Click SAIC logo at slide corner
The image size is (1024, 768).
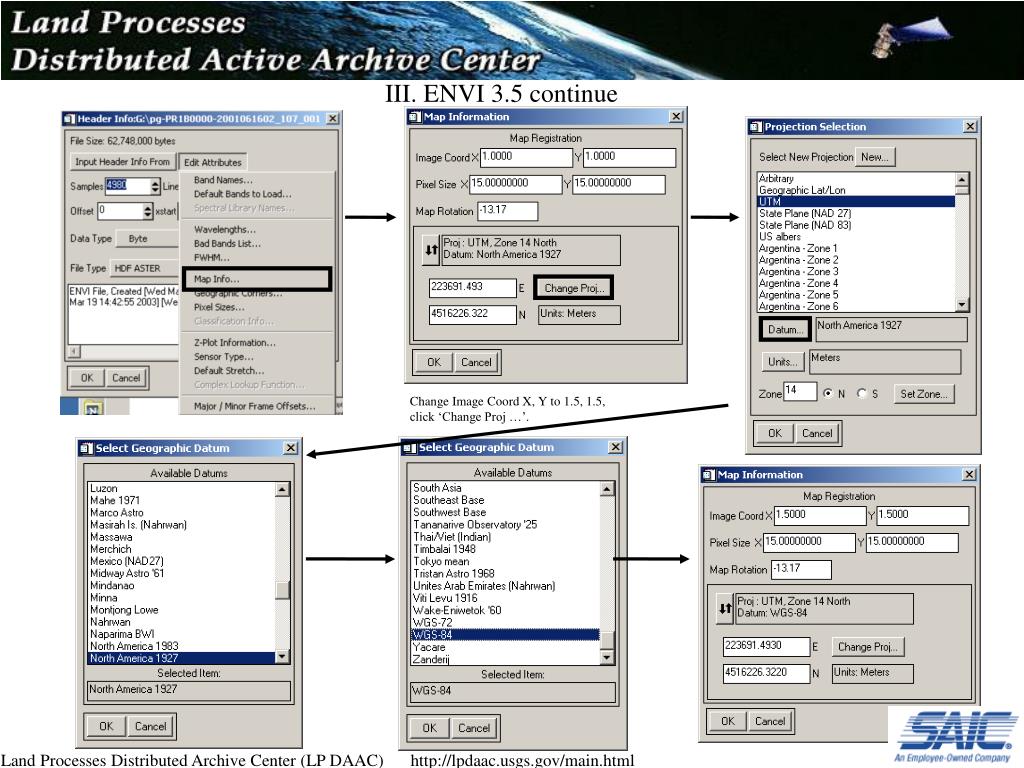(957, 736)
